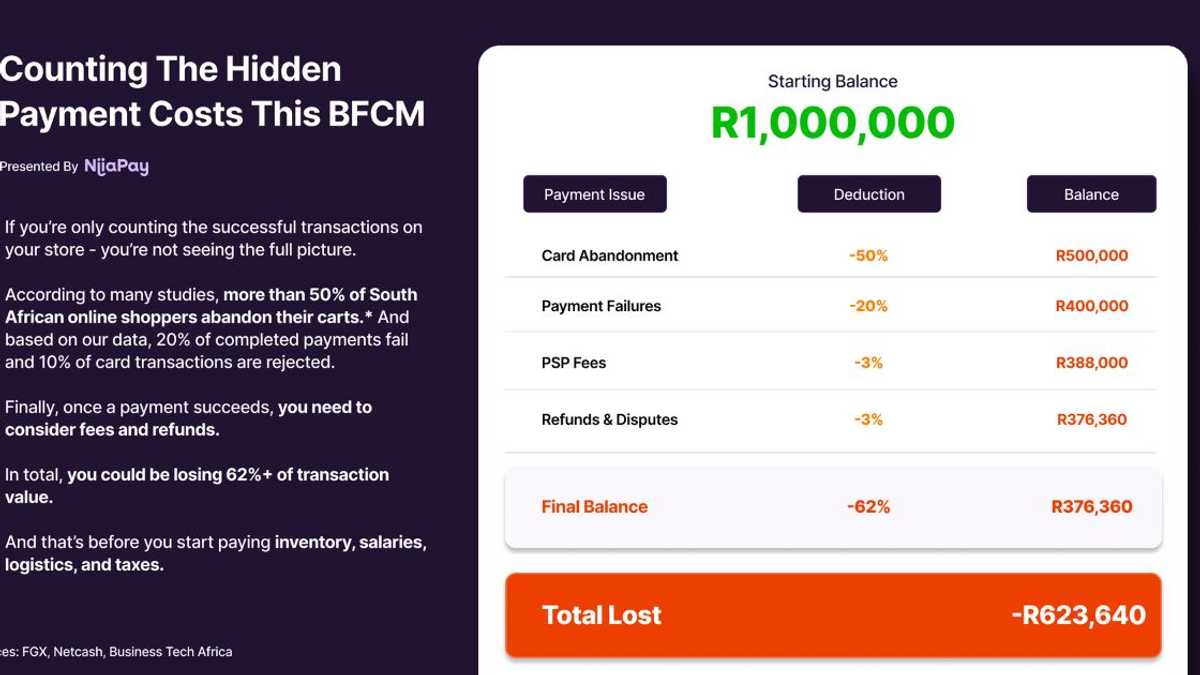Click the -50% deduction value
1200x675 pixels.
pos(868,256)
